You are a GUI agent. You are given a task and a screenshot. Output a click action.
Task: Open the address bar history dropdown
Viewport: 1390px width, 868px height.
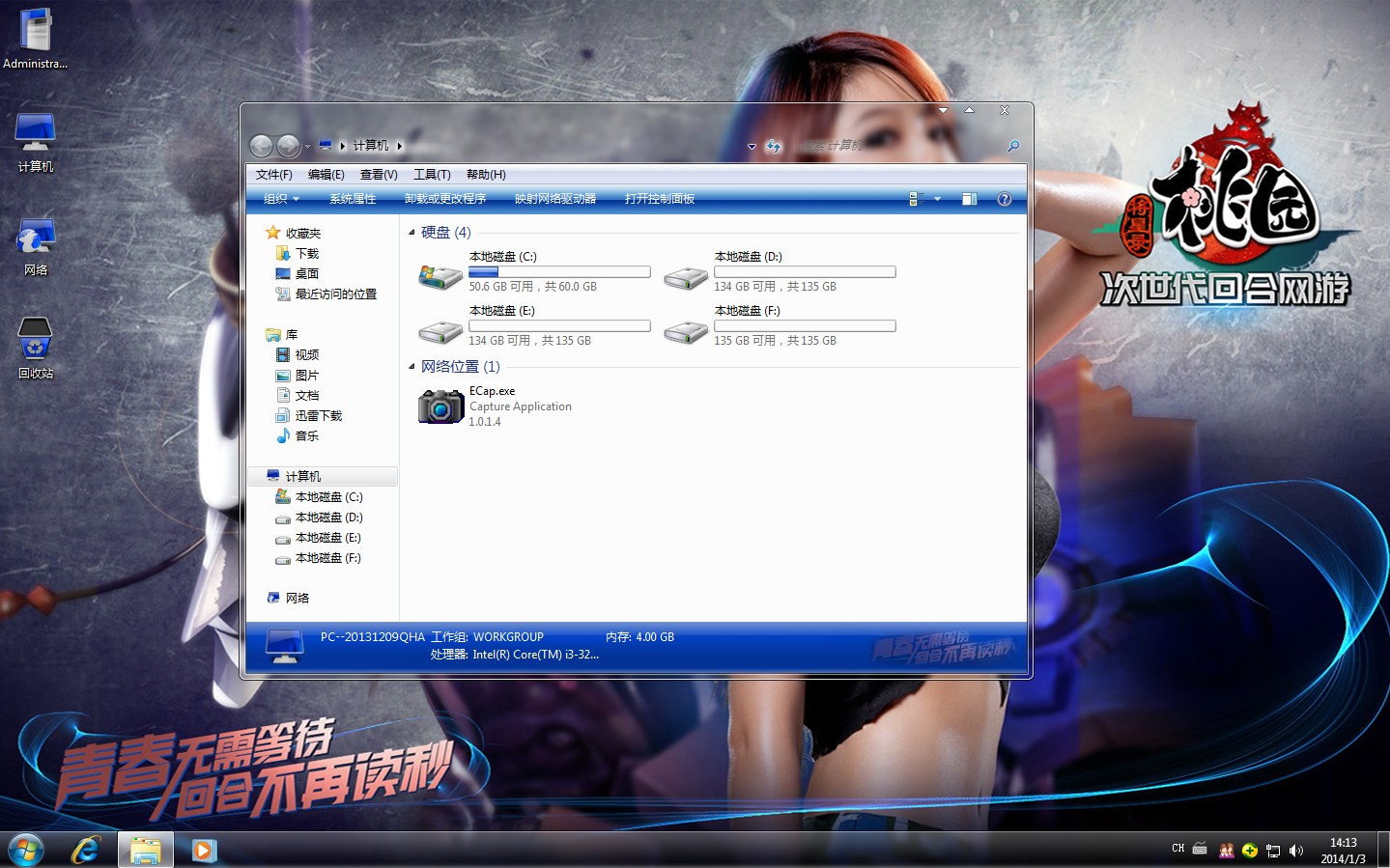(x=752, y=147)
